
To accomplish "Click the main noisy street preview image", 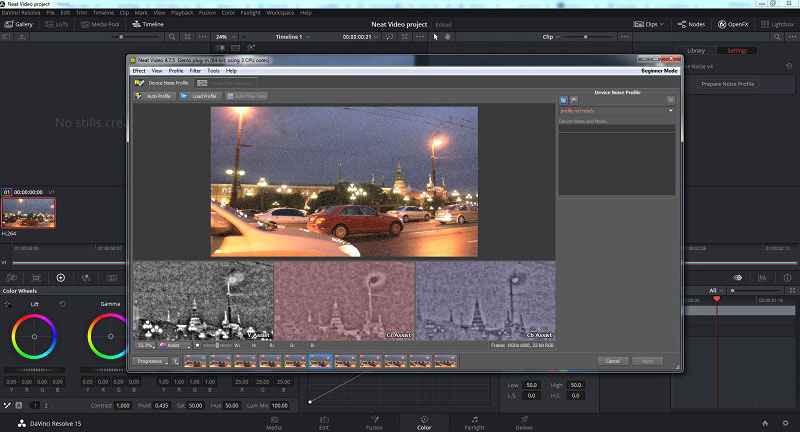I will coord(344,182).
